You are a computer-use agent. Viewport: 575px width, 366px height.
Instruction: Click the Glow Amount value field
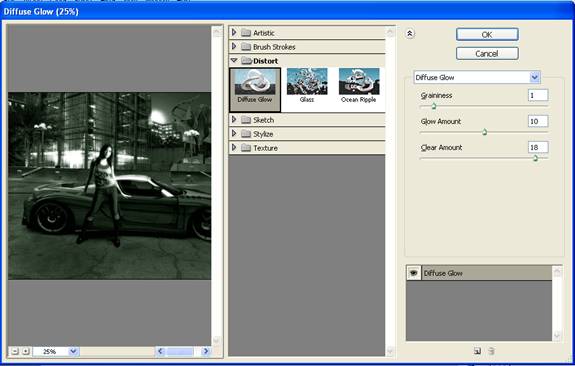pyautogui.click(x=538, y=121)
